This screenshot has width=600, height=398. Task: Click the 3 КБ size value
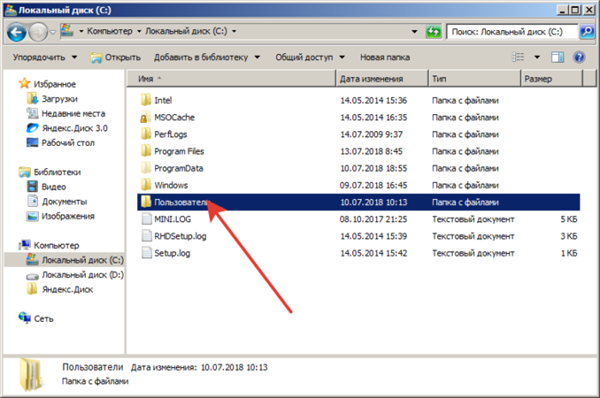coord(569,236)
